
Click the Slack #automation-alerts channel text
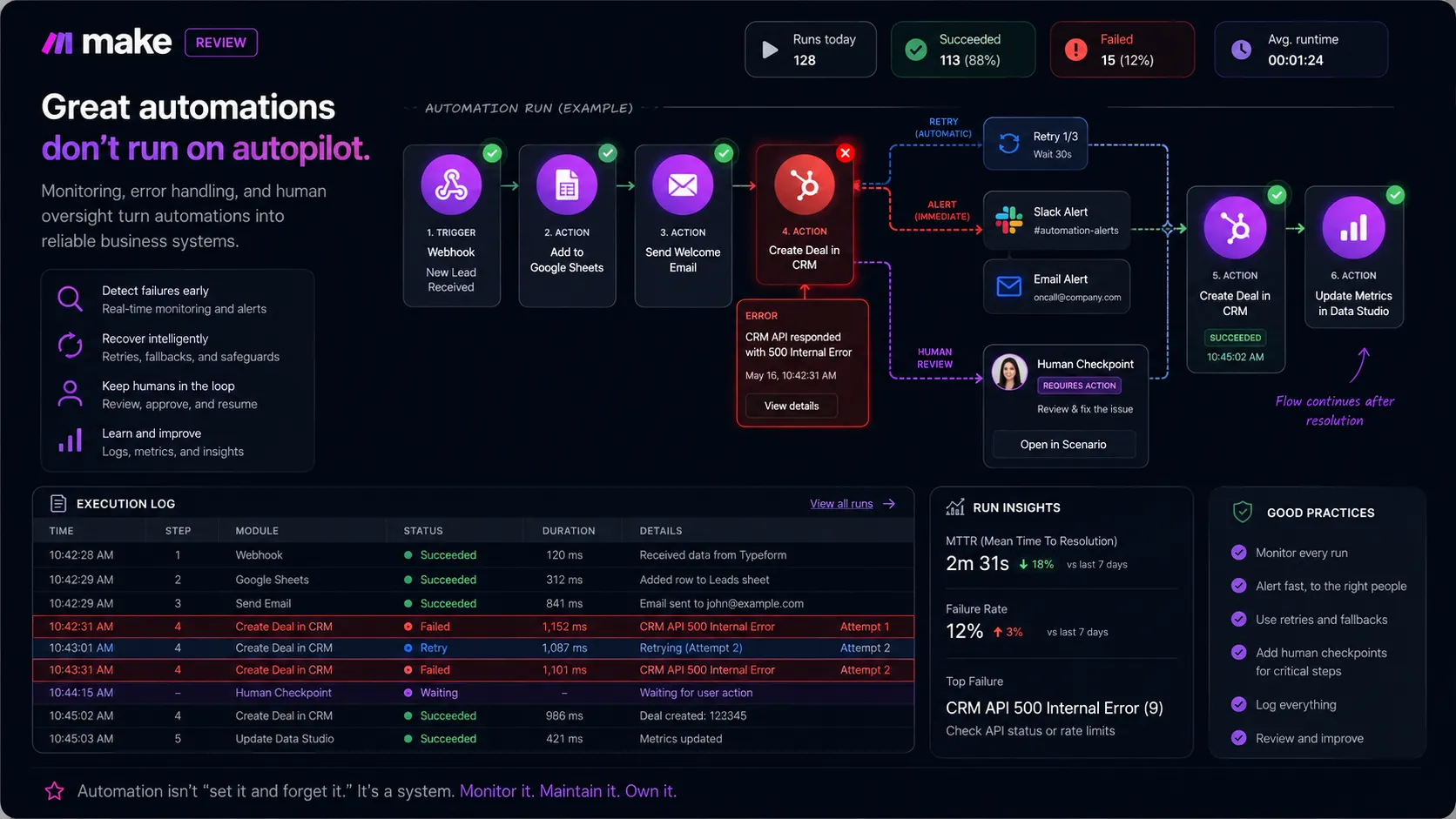tap(1076, 231)
